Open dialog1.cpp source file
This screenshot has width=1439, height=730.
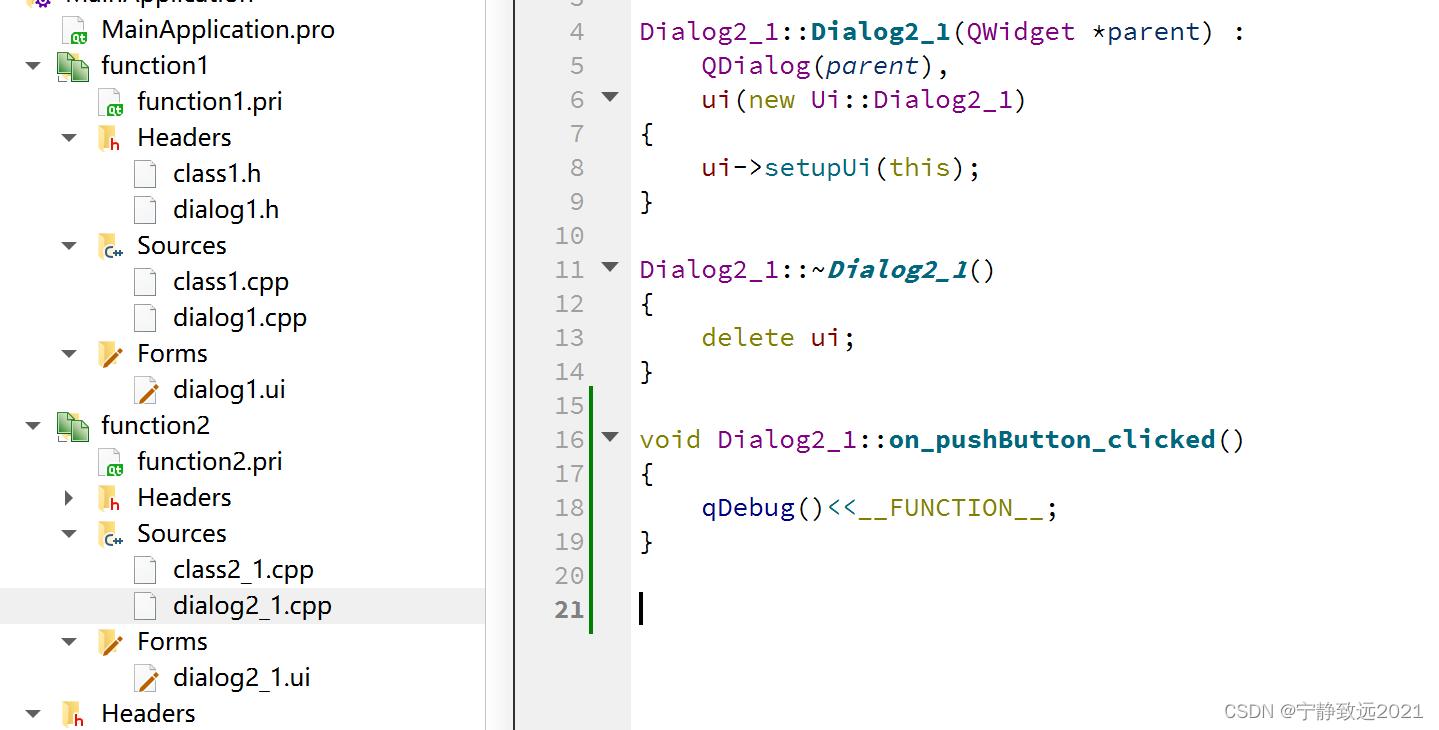click(239, 317)
